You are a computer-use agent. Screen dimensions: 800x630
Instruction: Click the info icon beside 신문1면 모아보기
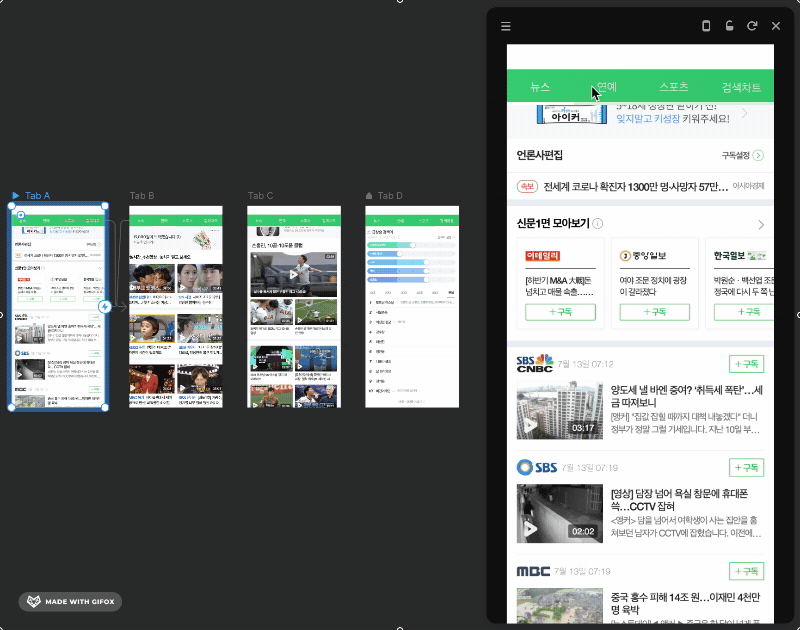(597, 223)
